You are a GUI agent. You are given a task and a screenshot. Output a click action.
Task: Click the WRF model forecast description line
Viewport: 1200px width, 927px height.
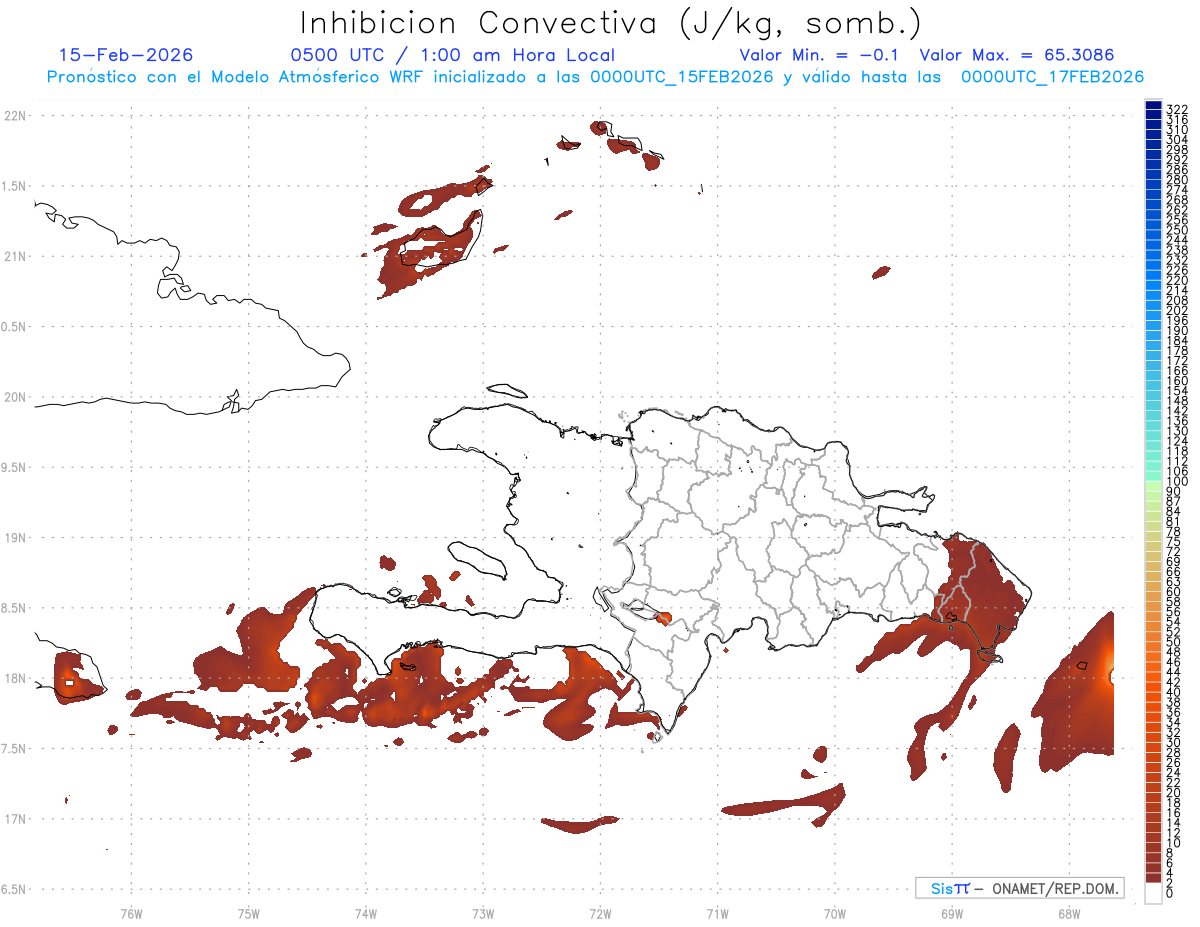[x=595, y=77]
